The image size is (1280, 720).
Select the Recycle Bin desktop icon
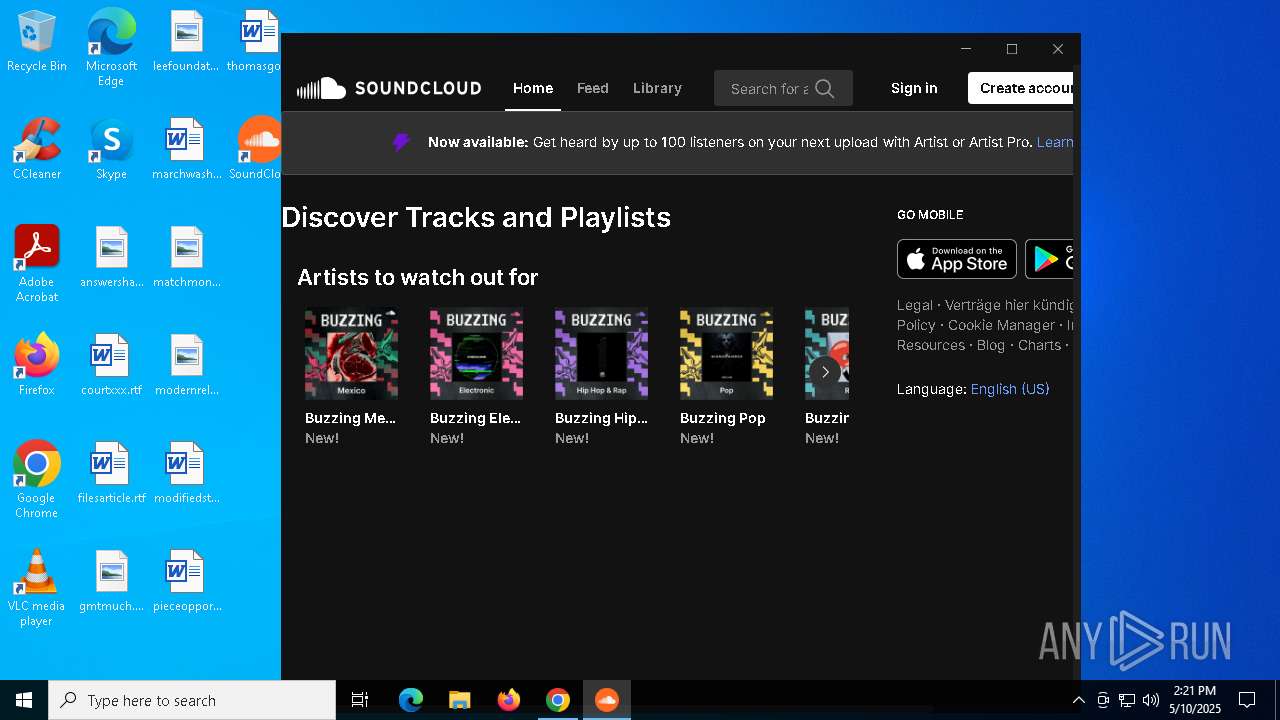pyautogui.click(x=37, y=41)
